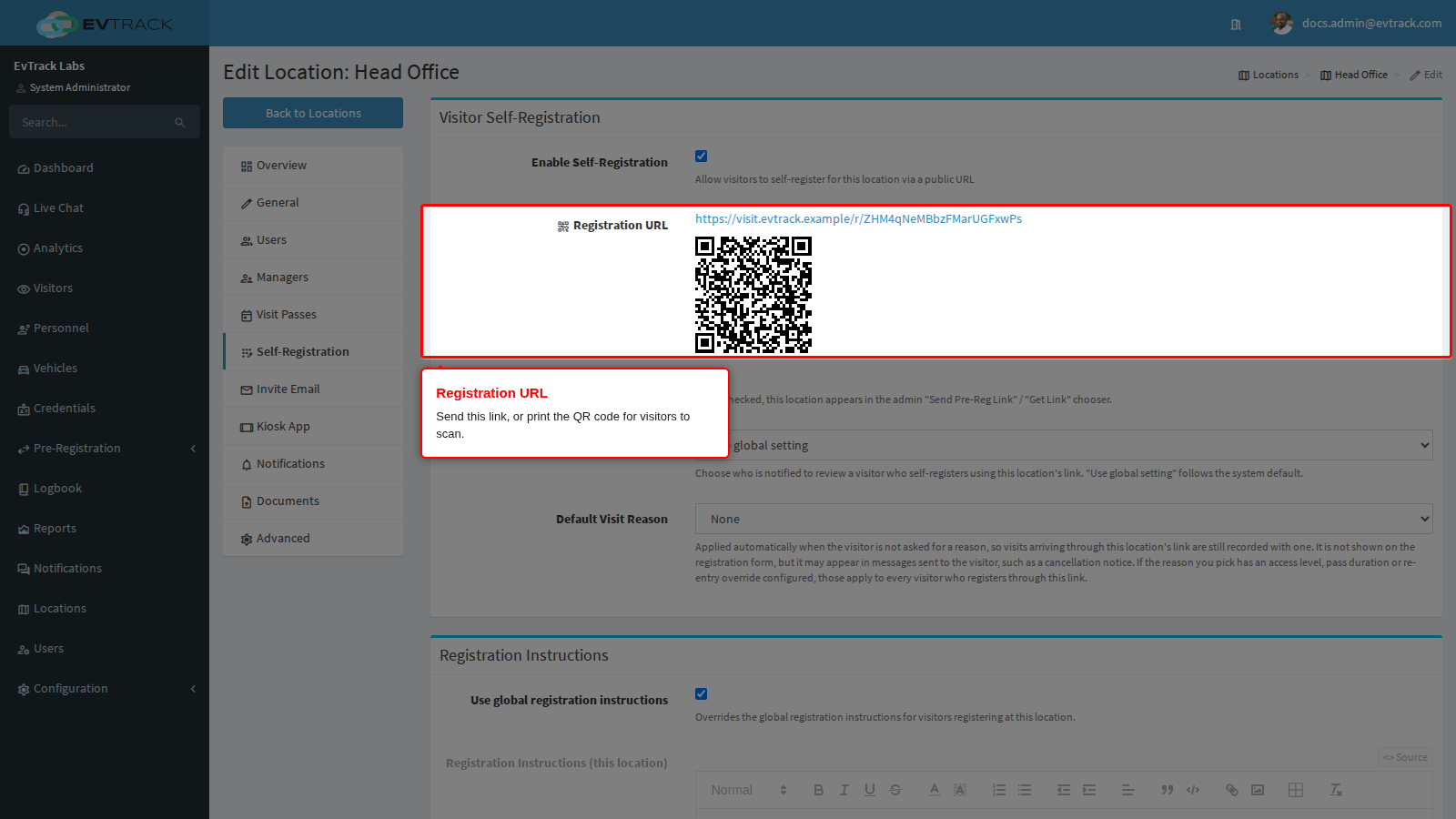The image size is (1456, 819).
Task: Toggle strikethrough in the instructions editor
Action: (x=895, y=790)
